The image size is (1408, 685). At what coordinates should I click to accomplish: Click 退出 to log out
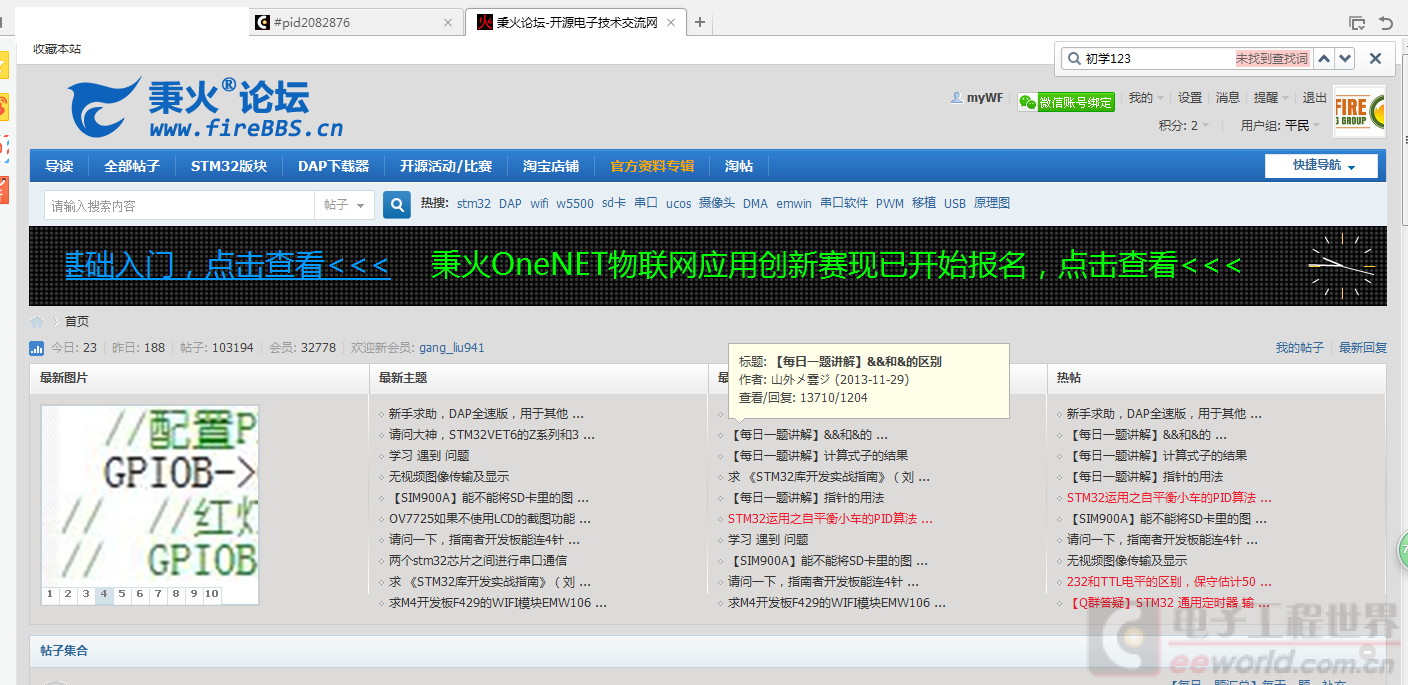tap(1315, 98)
